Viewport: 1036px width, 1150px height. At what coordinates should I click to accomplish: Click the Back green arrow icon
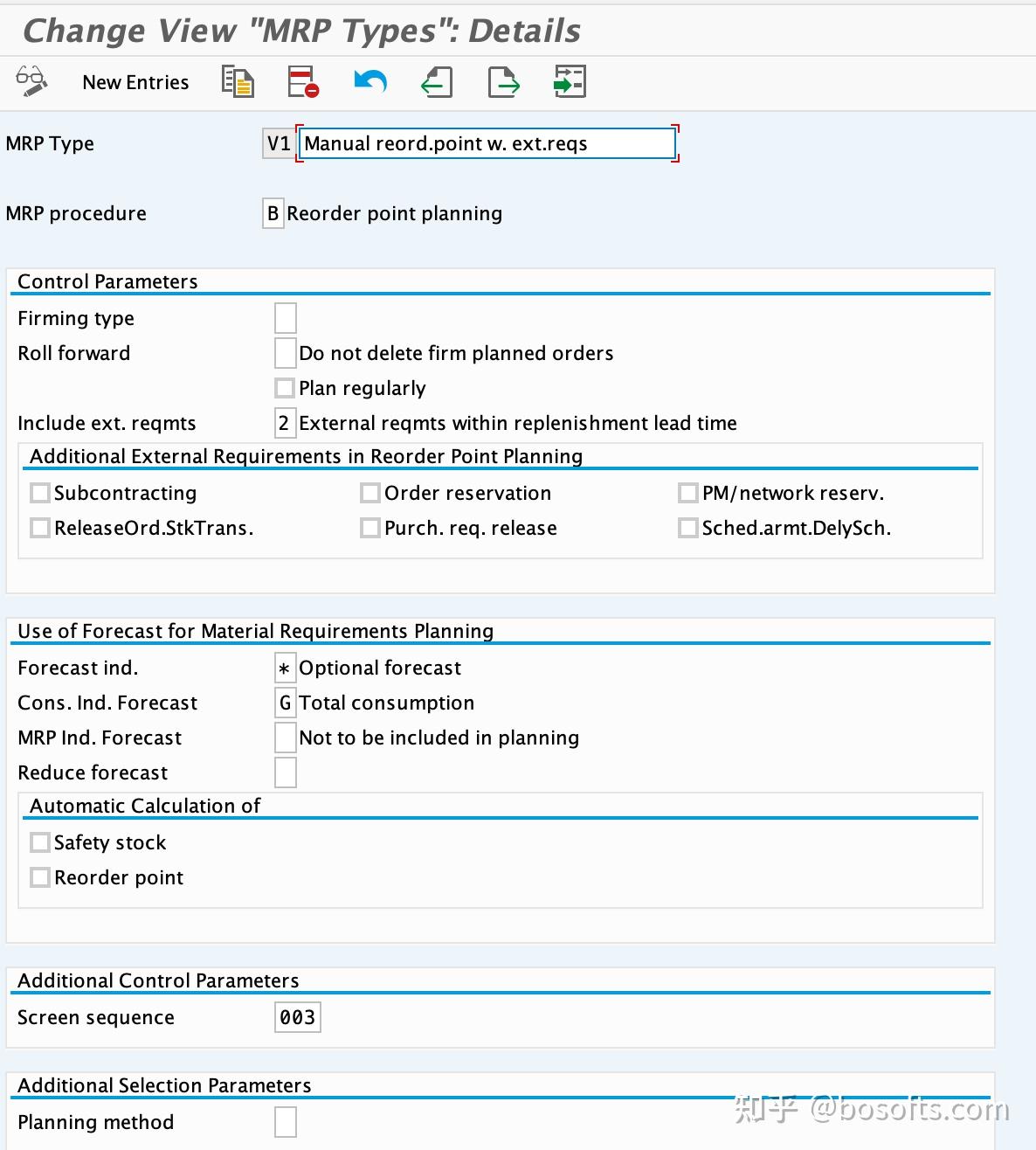pyautogui.click(x=436, y=81)
